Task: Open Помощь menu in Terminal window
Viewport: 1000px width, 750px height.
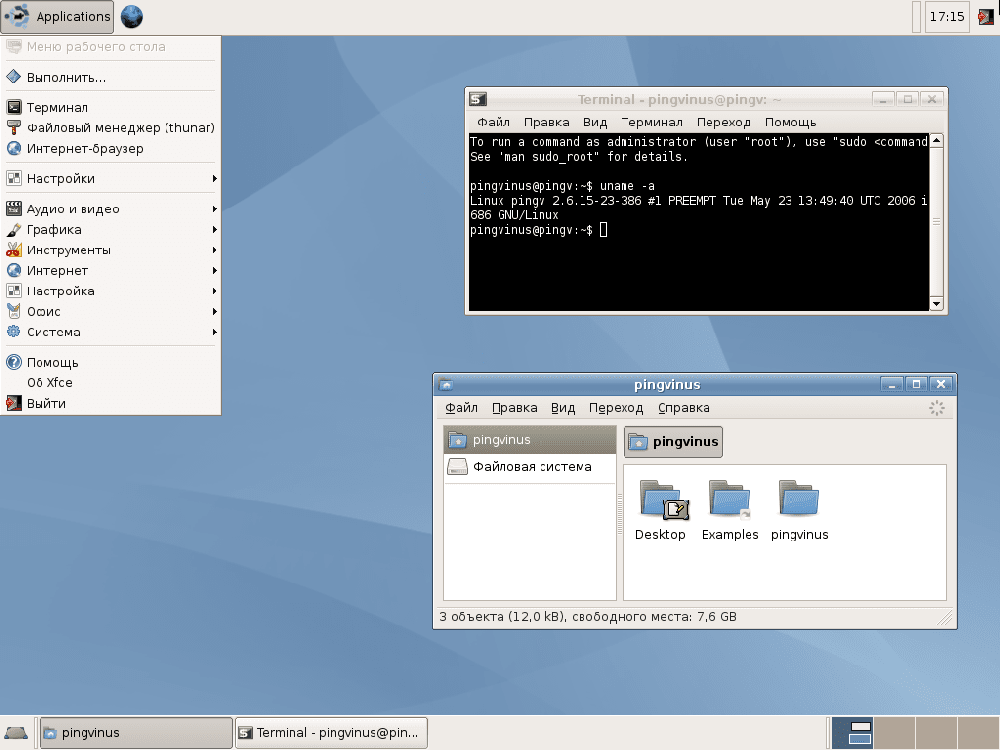Action: click(x=790, y=122)
